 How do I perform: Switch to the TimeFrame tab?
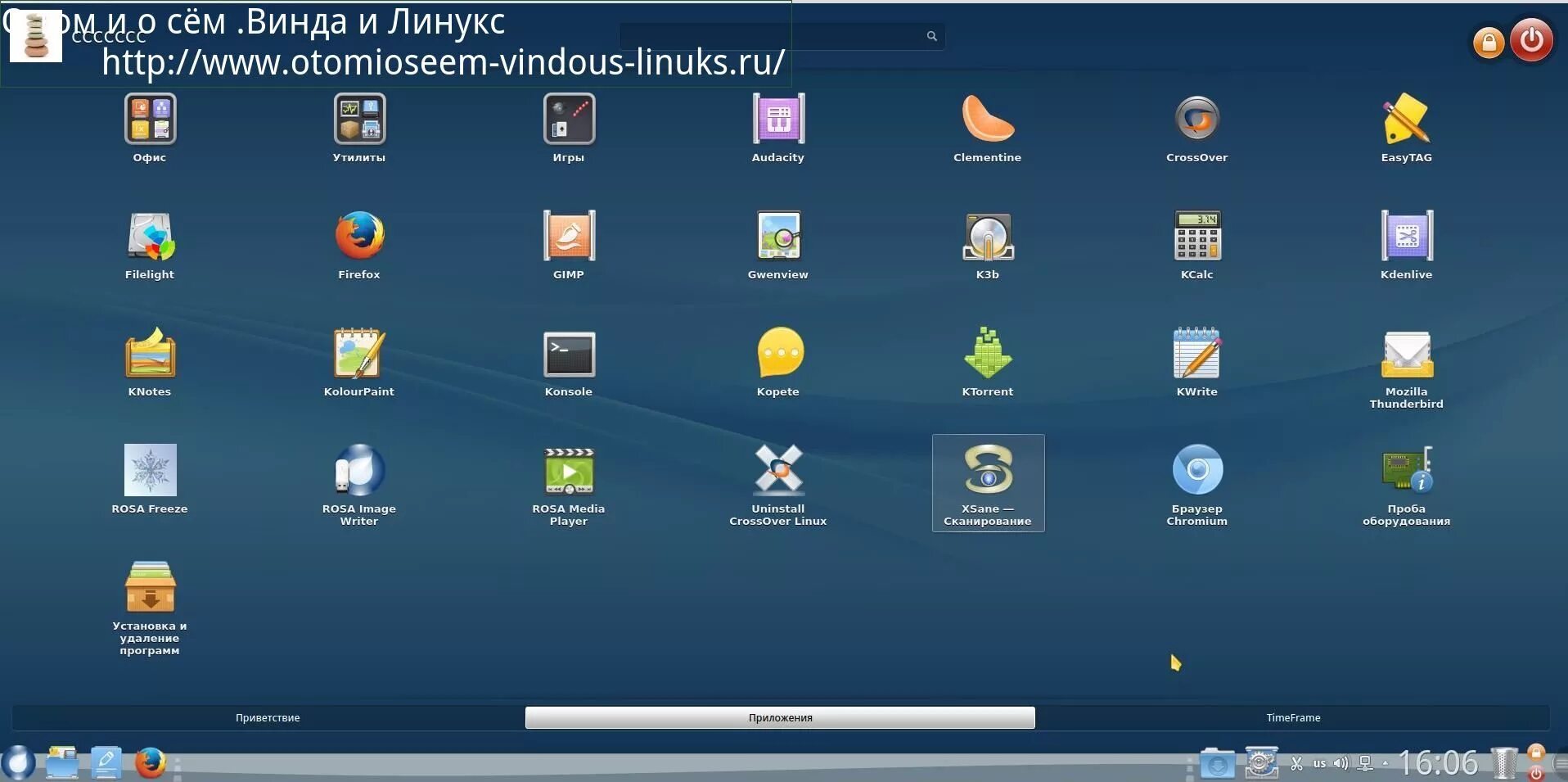tap(1293, 717)
